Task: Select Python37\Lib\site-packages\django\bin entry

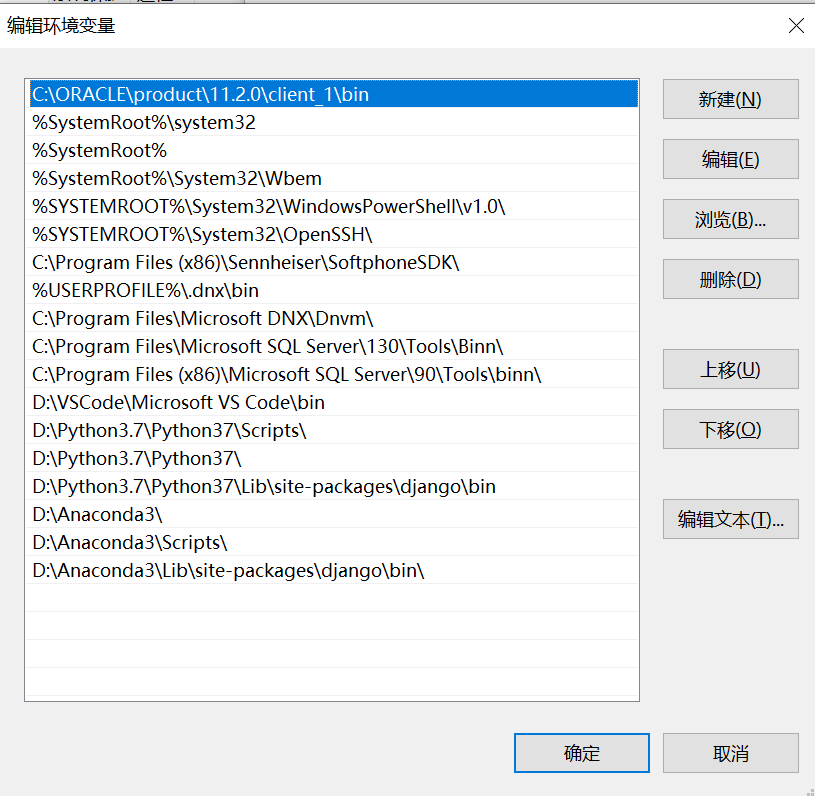Action: coord(334,487)
